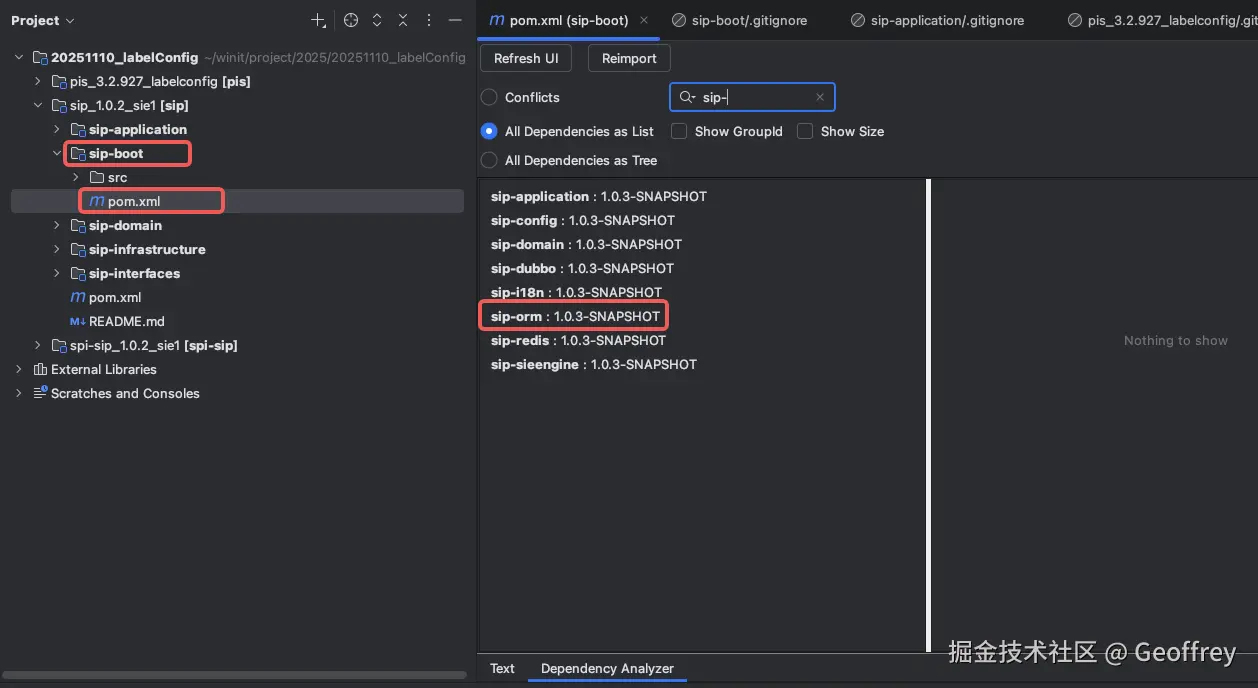This screenshot has height=688, width=1258.
Task: Switch to the sip-boot/.gitignore tab
Action: (x=740, y=20)
